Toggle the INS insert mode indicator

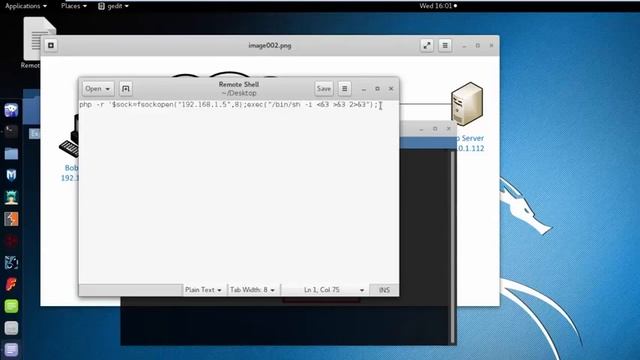(x=384, y=290)
